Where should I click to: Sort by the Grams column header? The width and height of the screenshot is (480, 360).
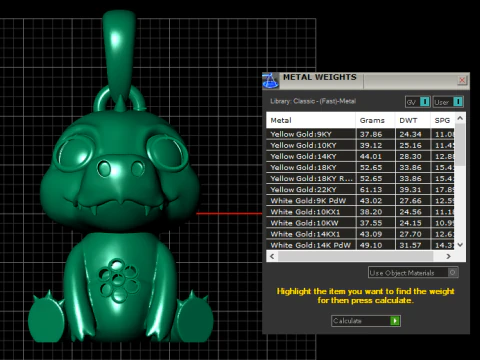point(375,120)
